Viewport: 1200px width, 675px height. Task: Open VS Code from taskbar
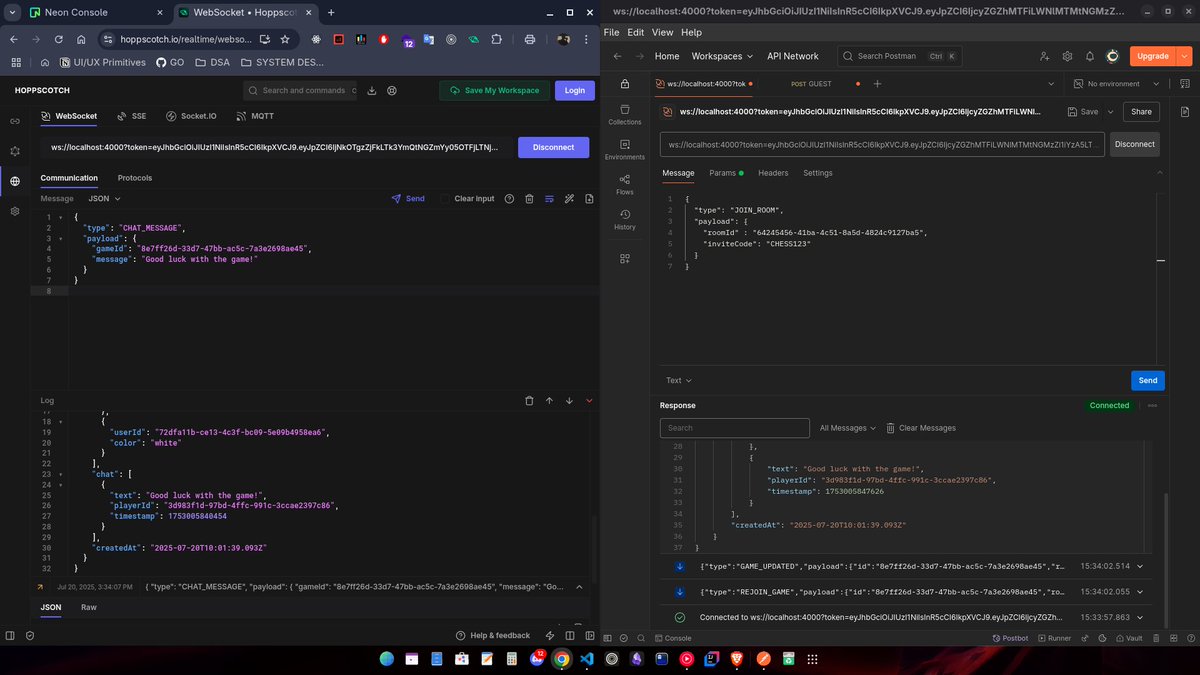coord(586,659)
